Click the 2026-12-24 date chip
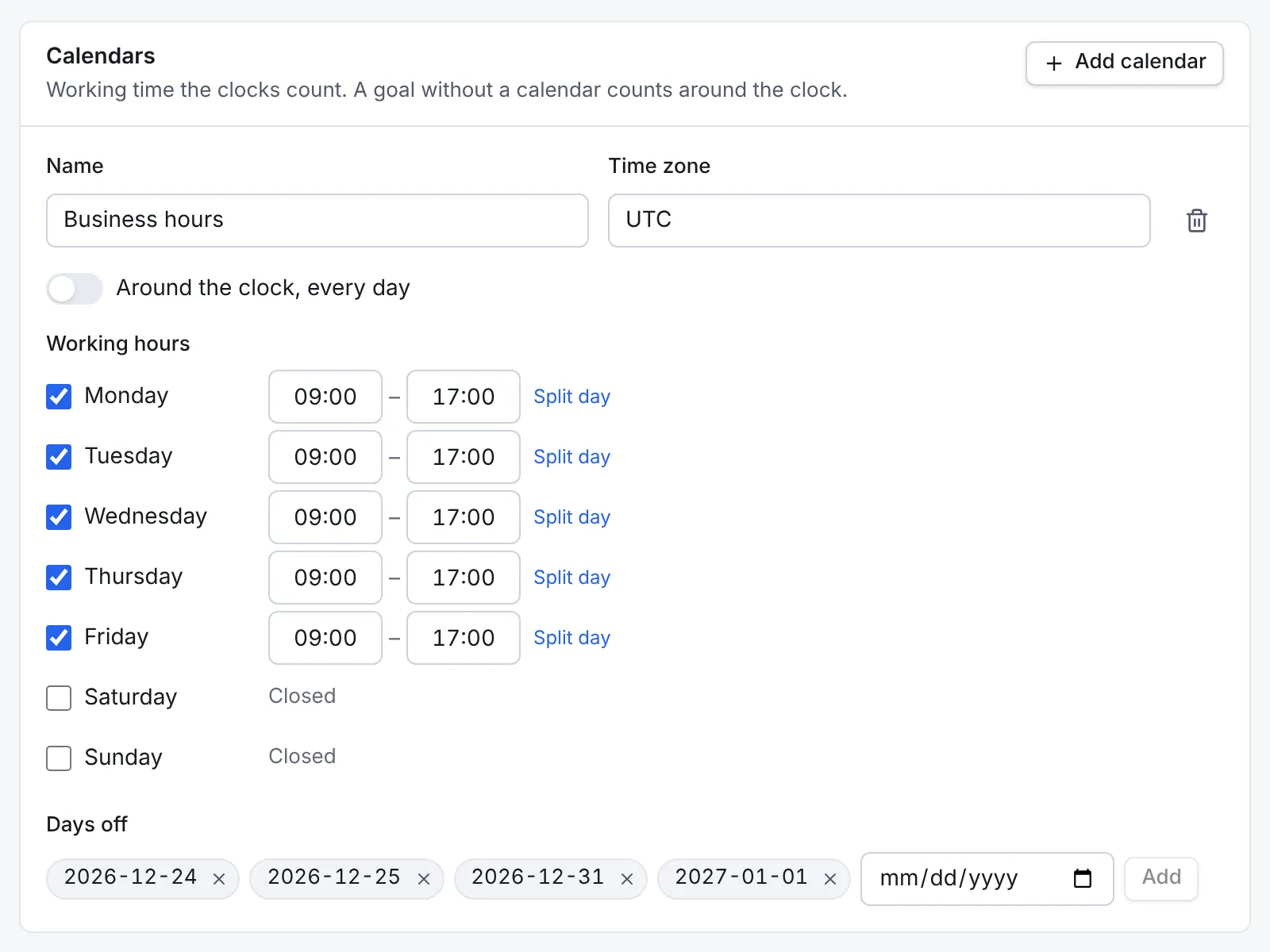 143,878
